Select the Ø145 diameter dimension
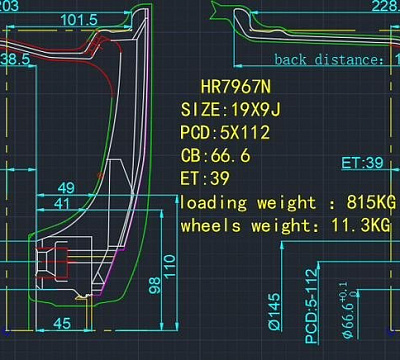This screenshot has width=400, height=360. pos(274,312)
